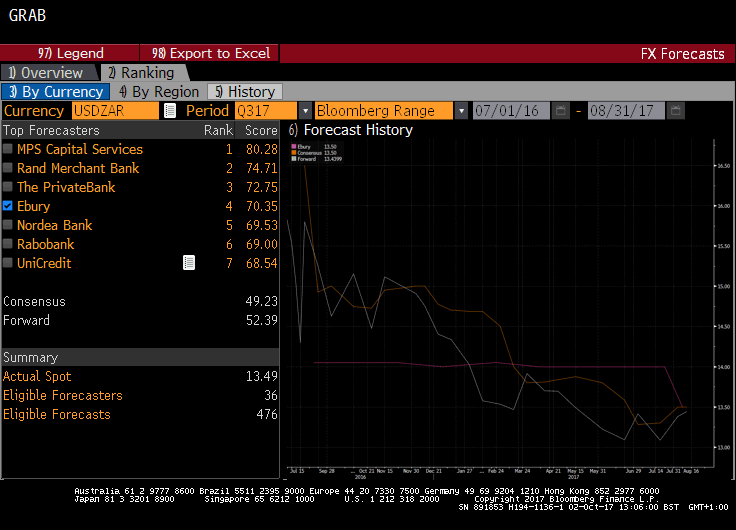The width and height of the screenshot is (736, 530).
Task: Tick the Rand Merchant Bank checkbox
Action: pos(8,168)
